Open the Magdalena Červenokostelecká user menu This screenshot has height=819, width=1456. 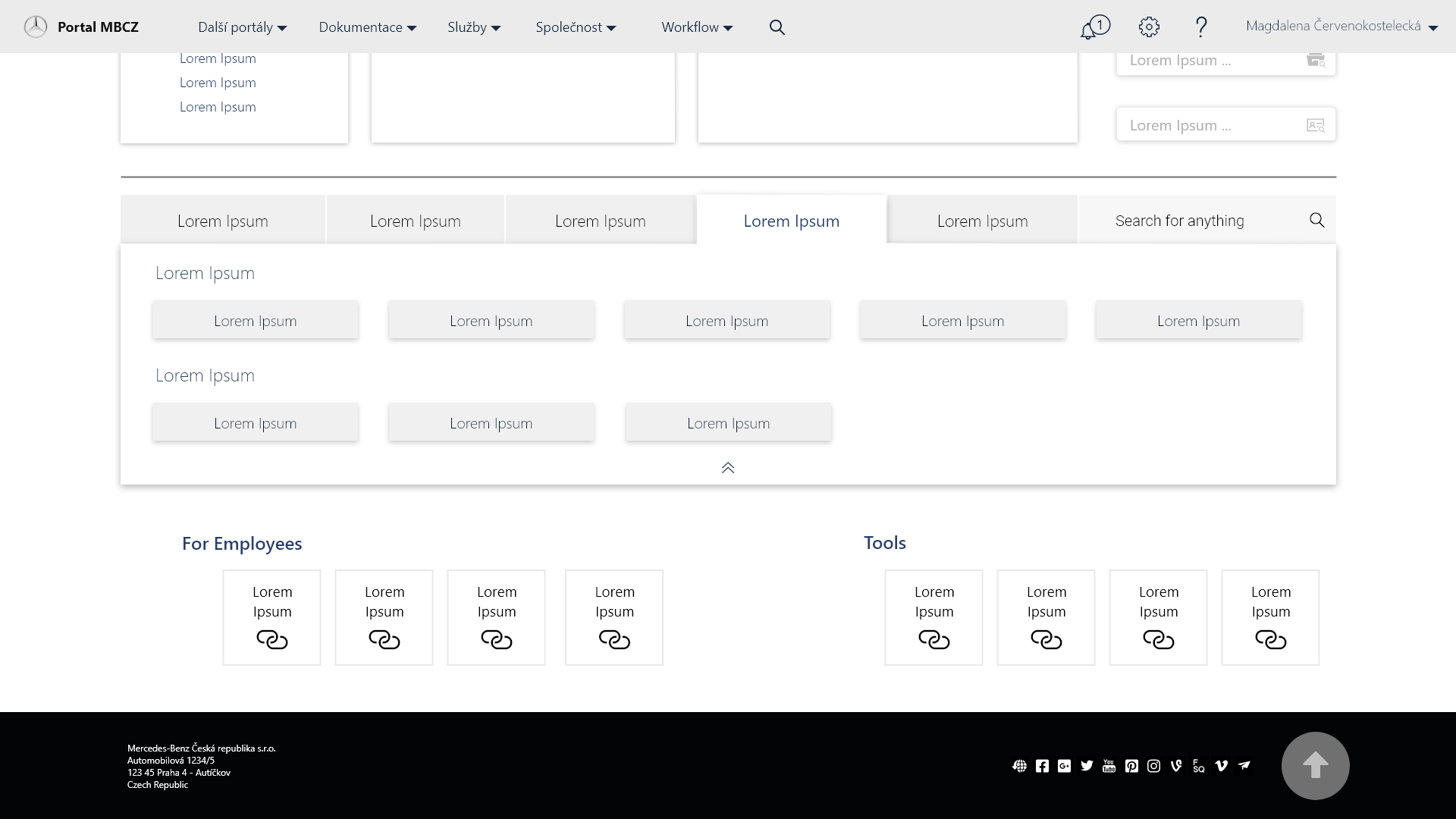click(1341, 27)
